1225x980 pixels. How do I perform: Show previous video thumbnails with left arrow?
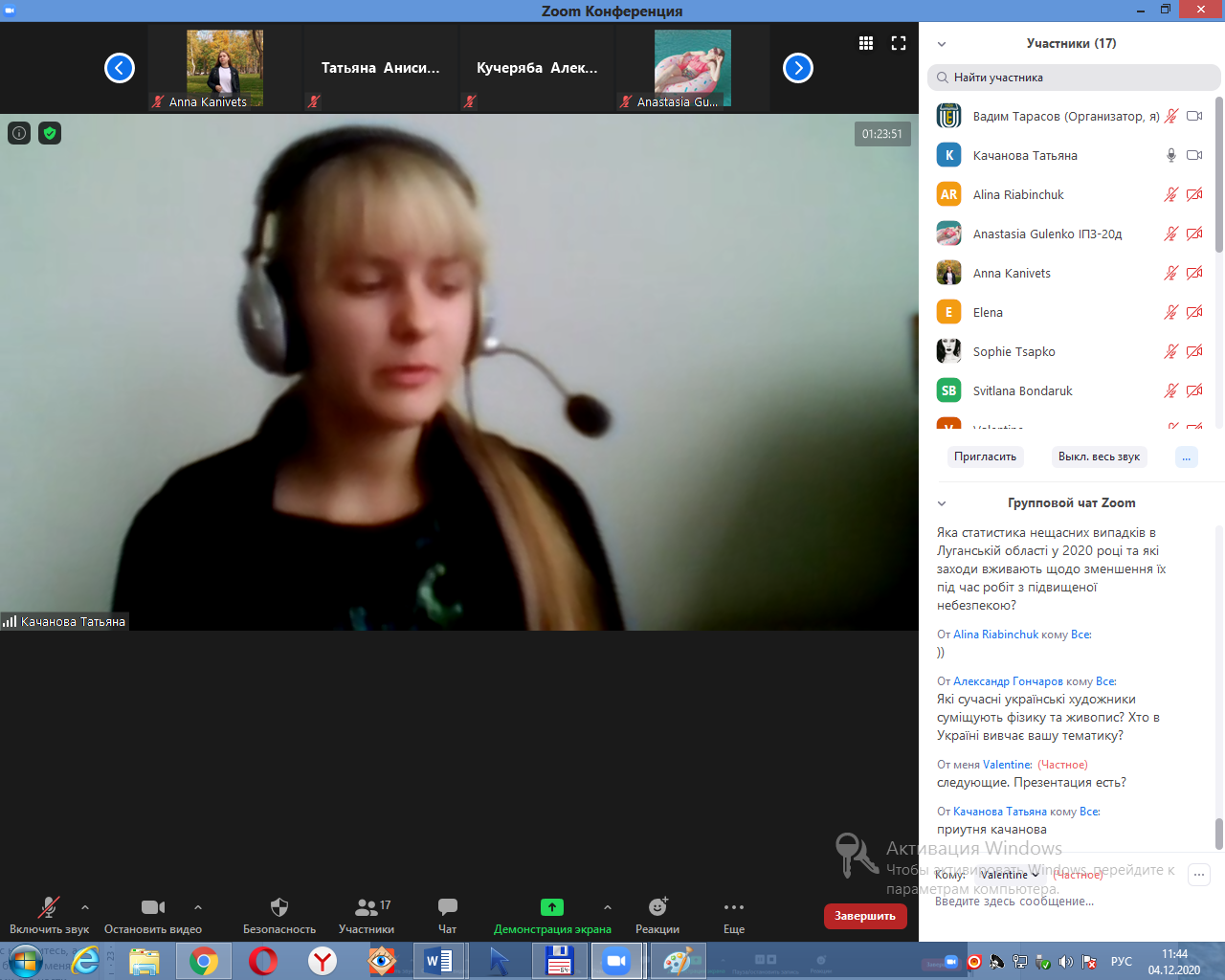120,68
